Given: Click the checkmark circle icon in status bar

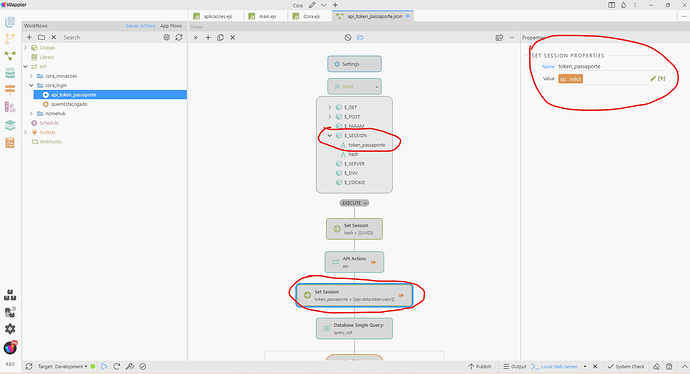Looking at the screenshot, I should [143, 366].
